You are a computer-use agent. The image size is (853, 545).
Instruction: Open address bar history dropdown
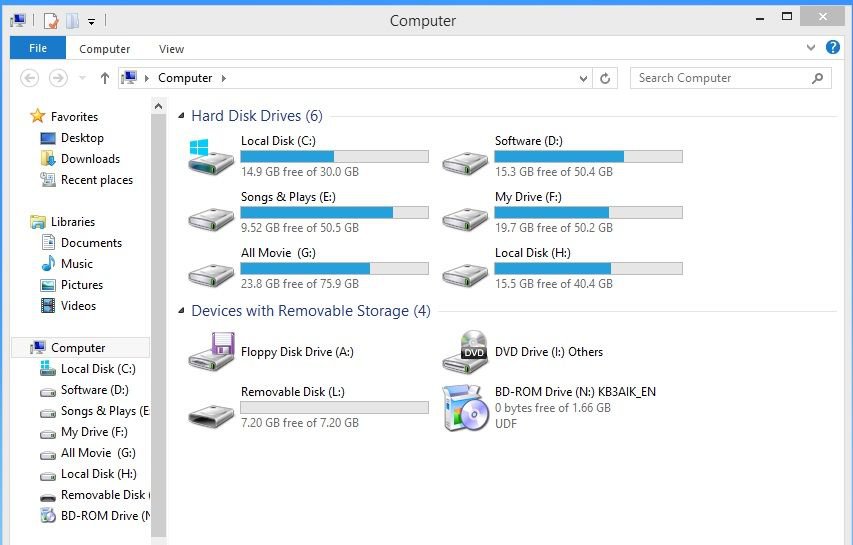tap(583, 78)
